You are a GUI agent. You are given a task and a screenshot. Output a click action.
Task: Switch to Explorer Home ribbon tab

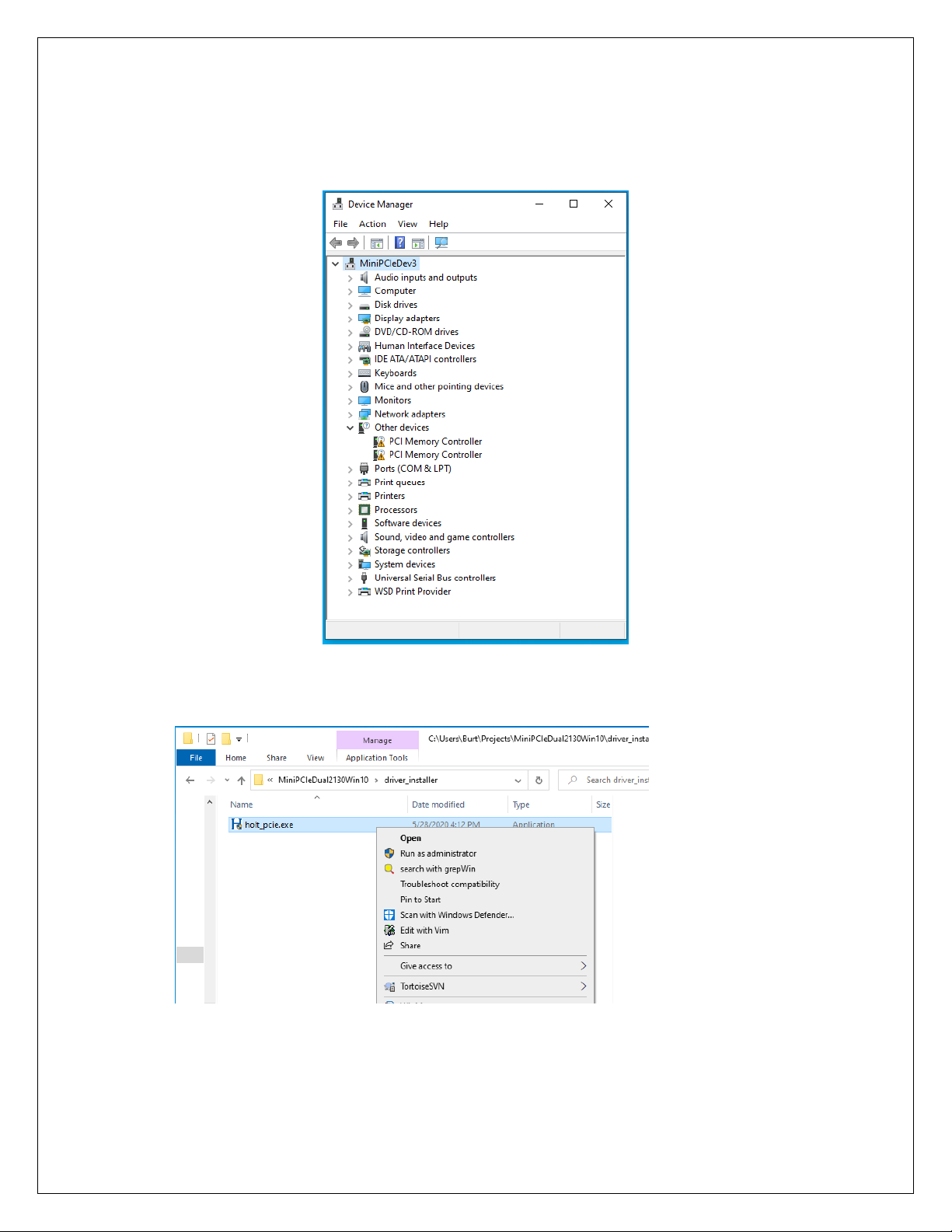(x=235, y=758)
